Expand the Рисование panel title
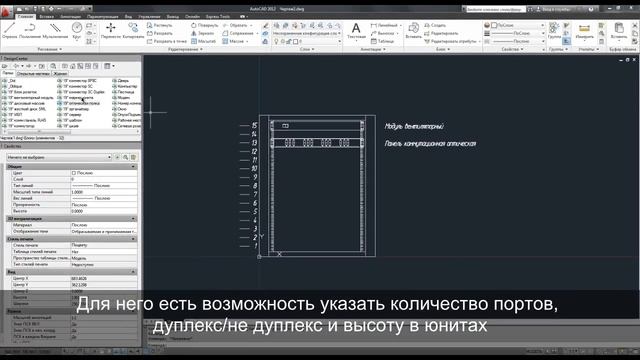This screenshot has height=360, width=640. [x=50, y=49]
